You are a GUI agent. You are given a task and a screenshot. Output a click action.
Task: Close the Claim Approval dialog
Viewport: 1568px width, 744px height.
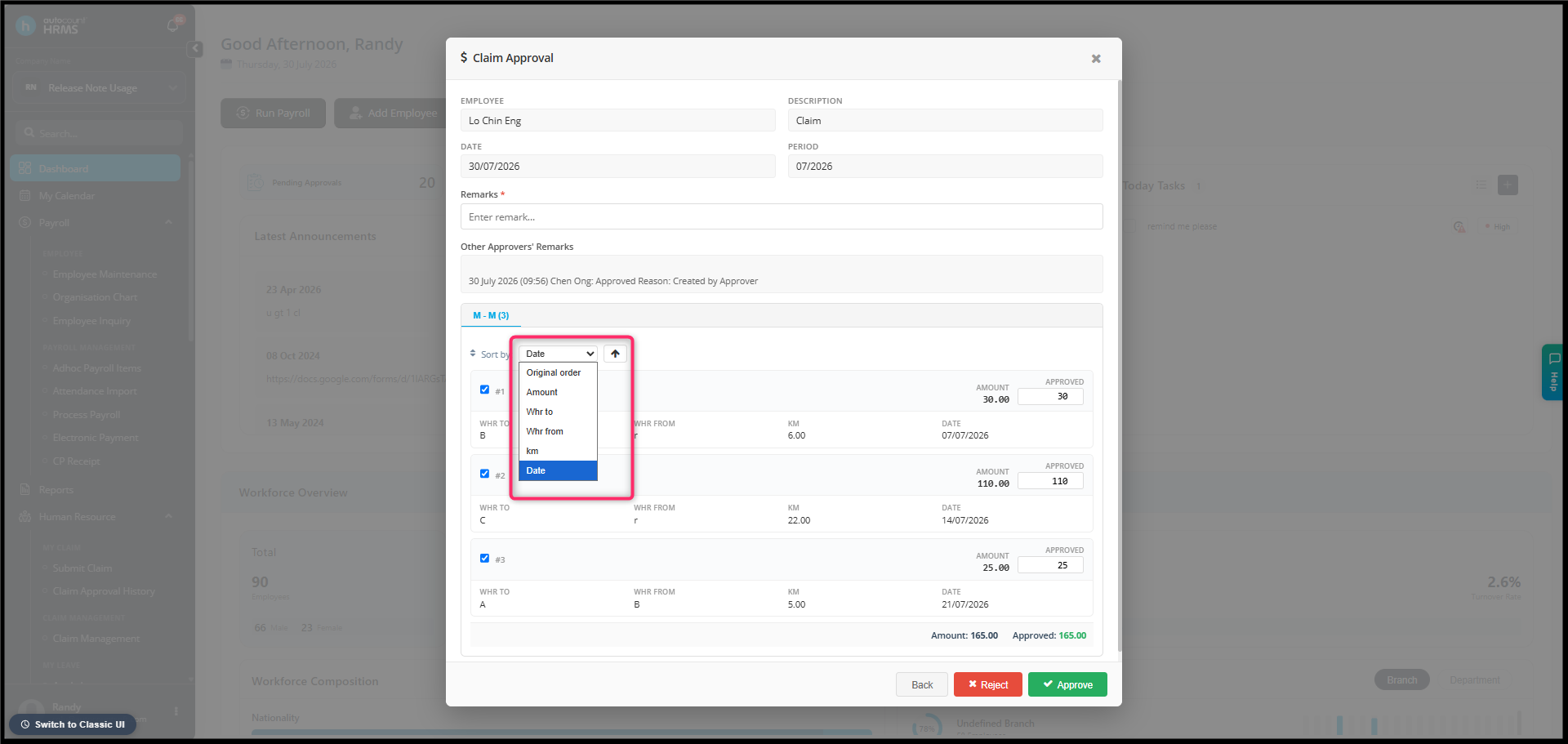1096,58
